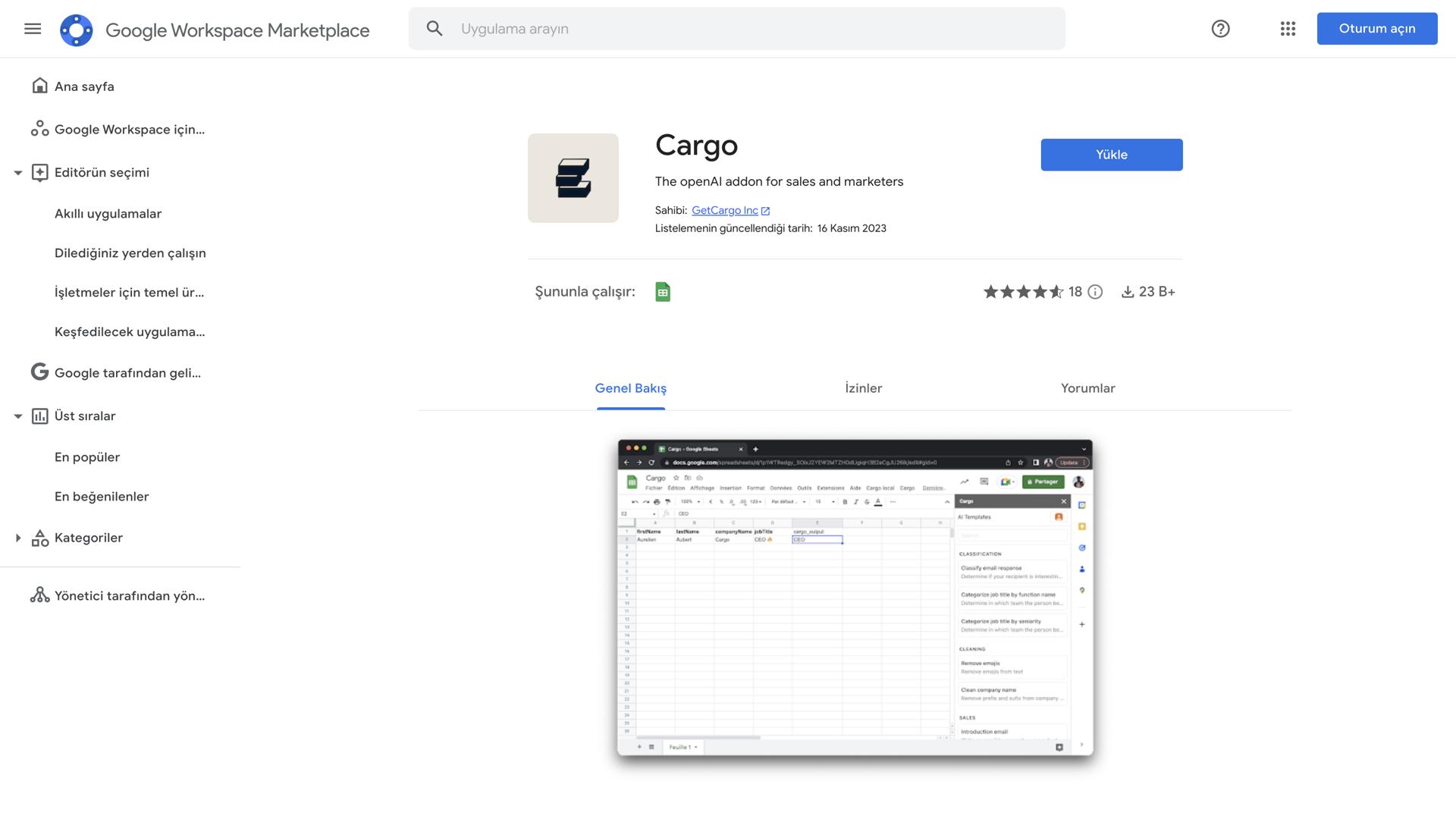Open the GetCargo Inc developer link
This screenshot has height=819, width=1456.
(726, 210)
